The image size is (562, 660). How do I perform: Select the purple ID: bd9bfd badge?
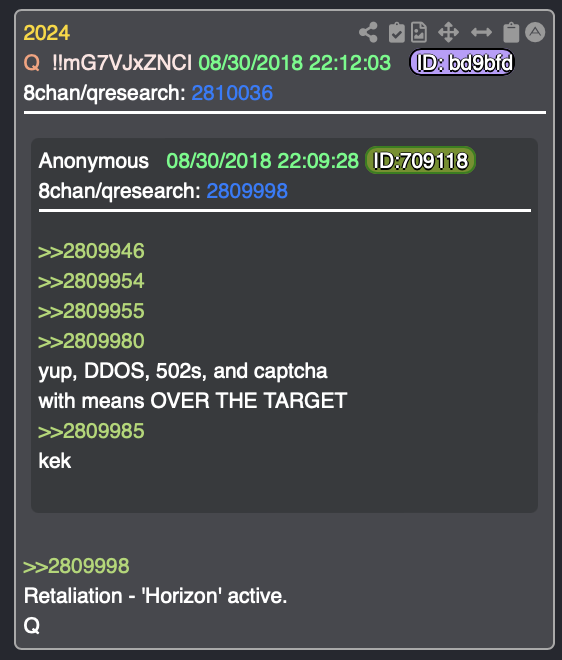pos(462,63)
